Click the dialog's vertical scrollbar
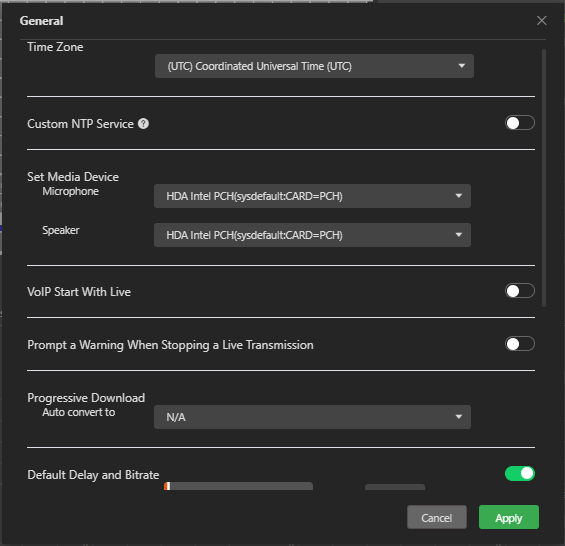 pyautogui.click(x=544, y=178)
